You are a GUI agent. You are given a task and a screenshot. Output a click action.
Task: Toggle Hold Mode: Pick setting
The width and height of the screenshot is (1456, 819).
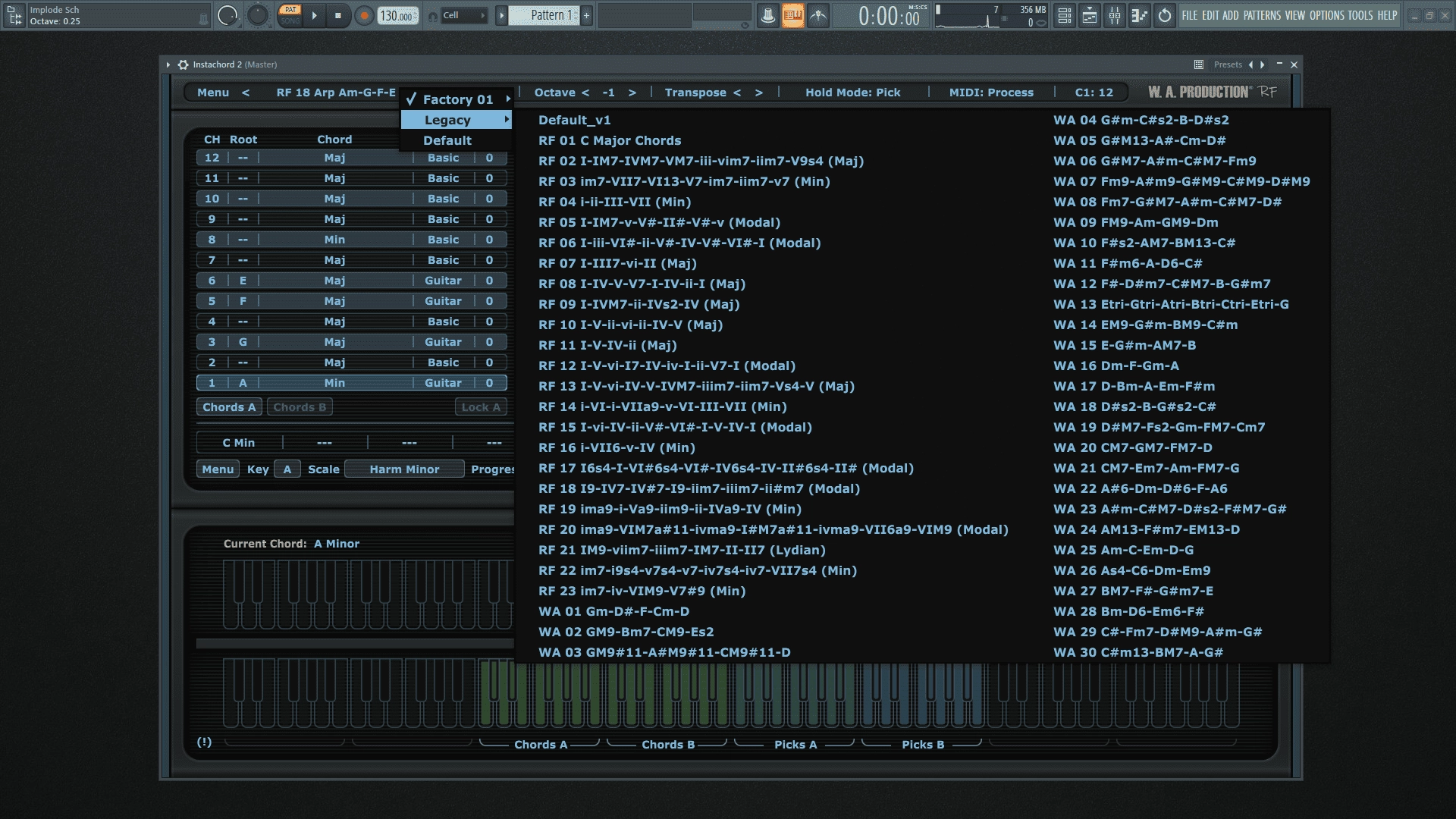click(x=852, y=93)
